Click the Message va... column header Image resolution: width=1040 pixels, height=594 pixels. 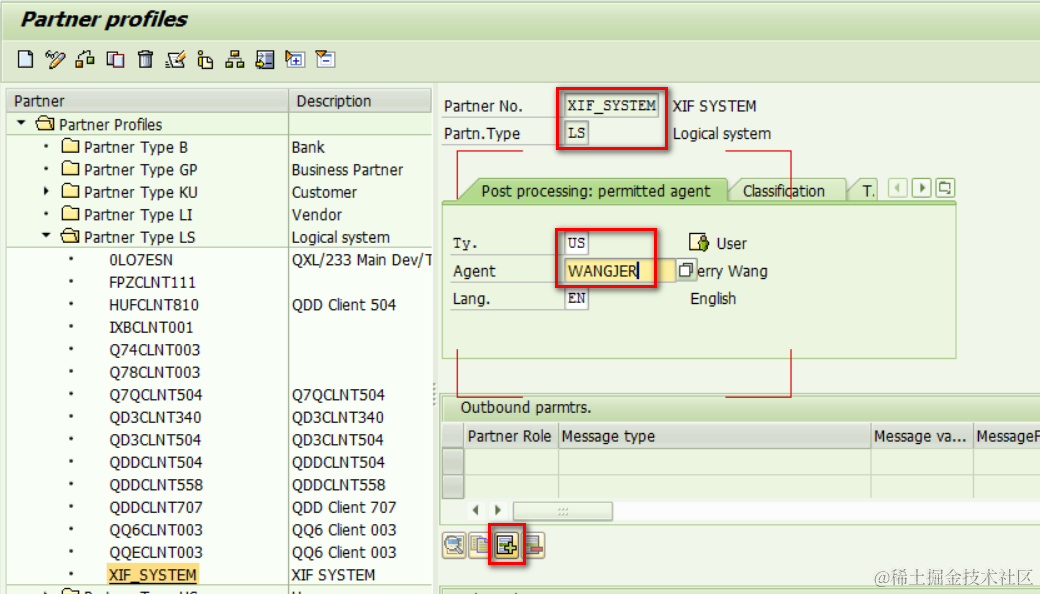[x=921, y=436]
